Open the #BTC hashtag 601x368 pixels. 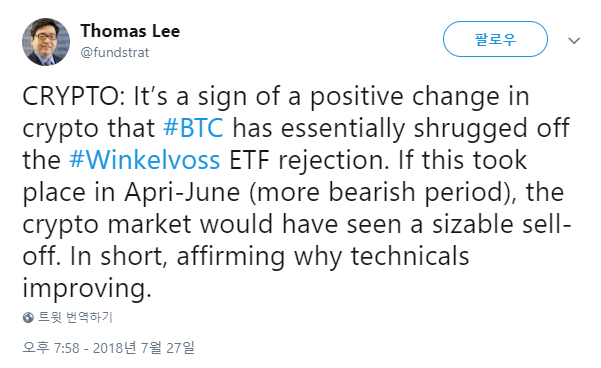point(193,128)
